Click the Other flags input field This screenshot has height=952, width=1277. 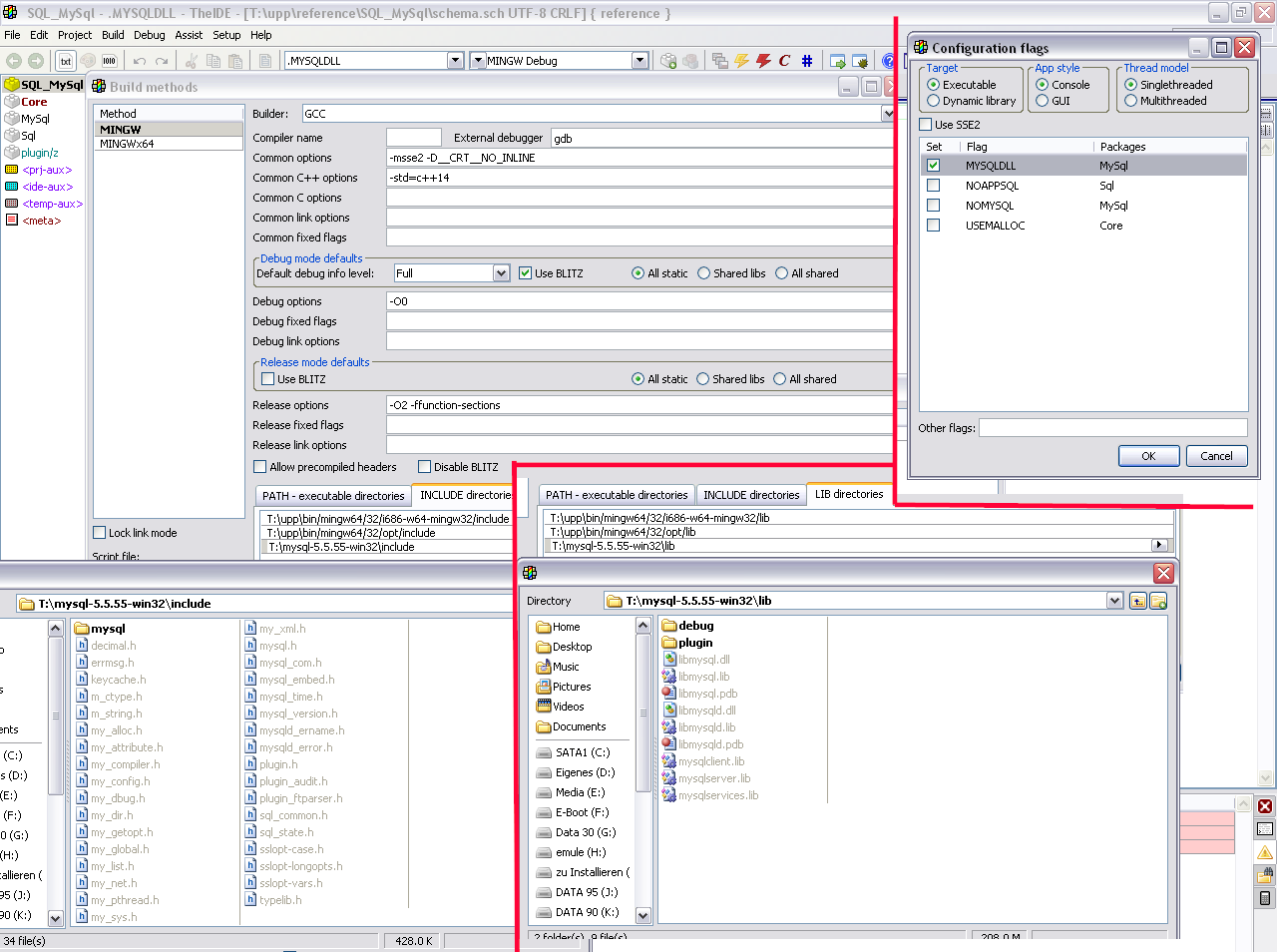[x=1112, y=427]
